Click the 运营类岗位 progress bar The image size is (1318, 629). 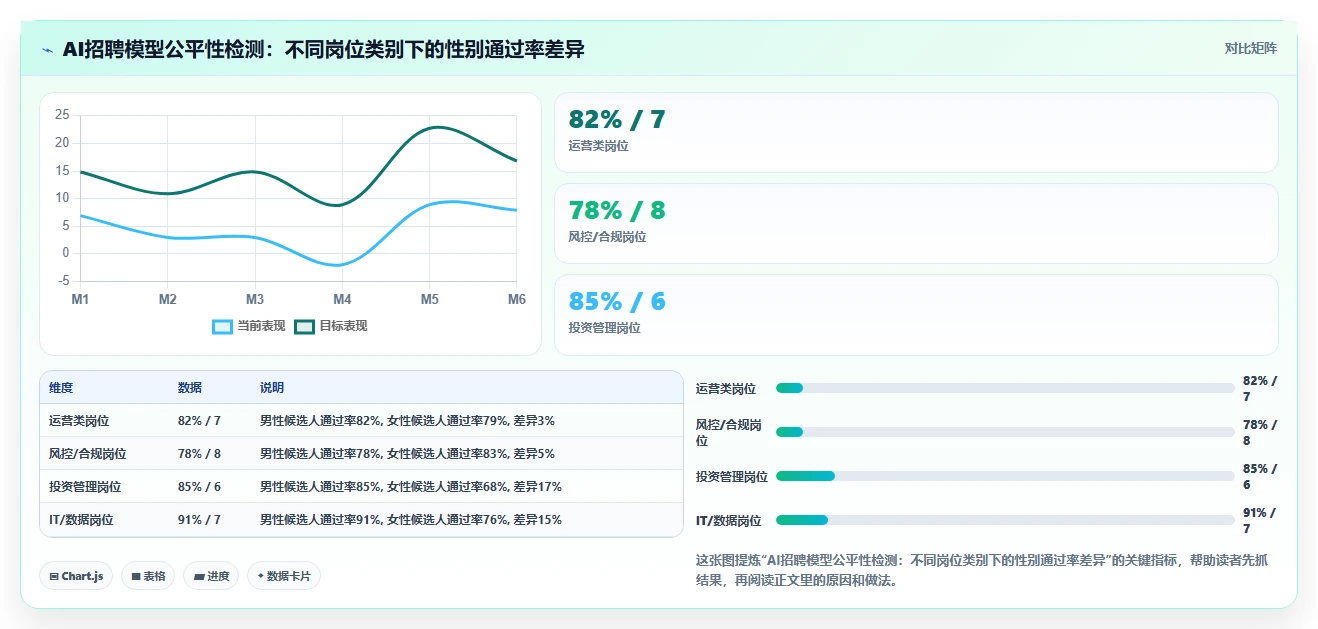[1005, 388]
